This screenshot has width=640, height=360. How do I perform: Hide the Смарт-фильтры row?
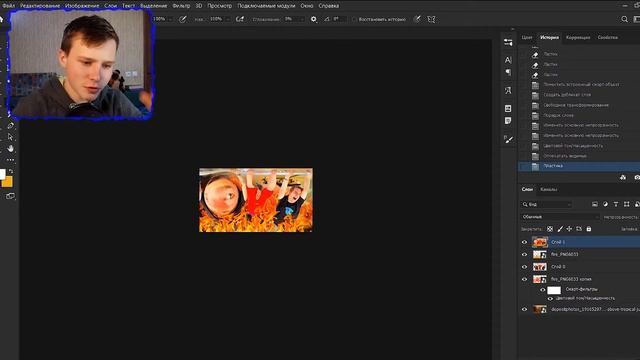[542, 290]
